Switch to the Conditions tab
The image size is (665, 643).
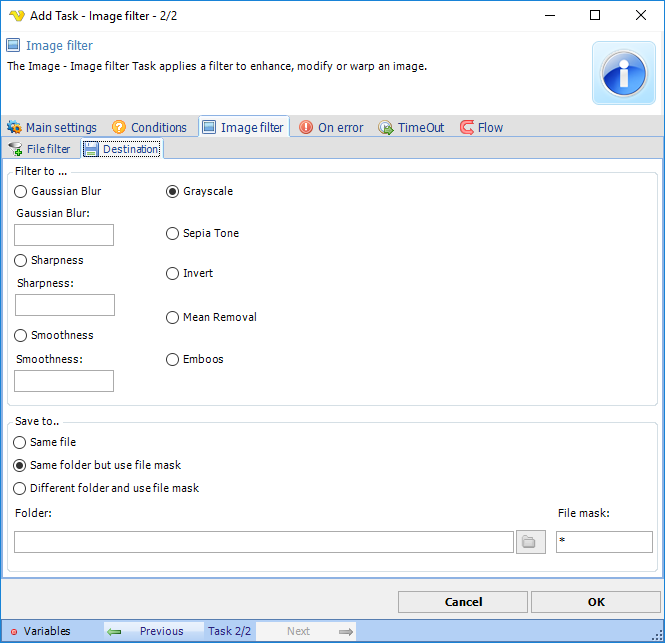[149, 127]
